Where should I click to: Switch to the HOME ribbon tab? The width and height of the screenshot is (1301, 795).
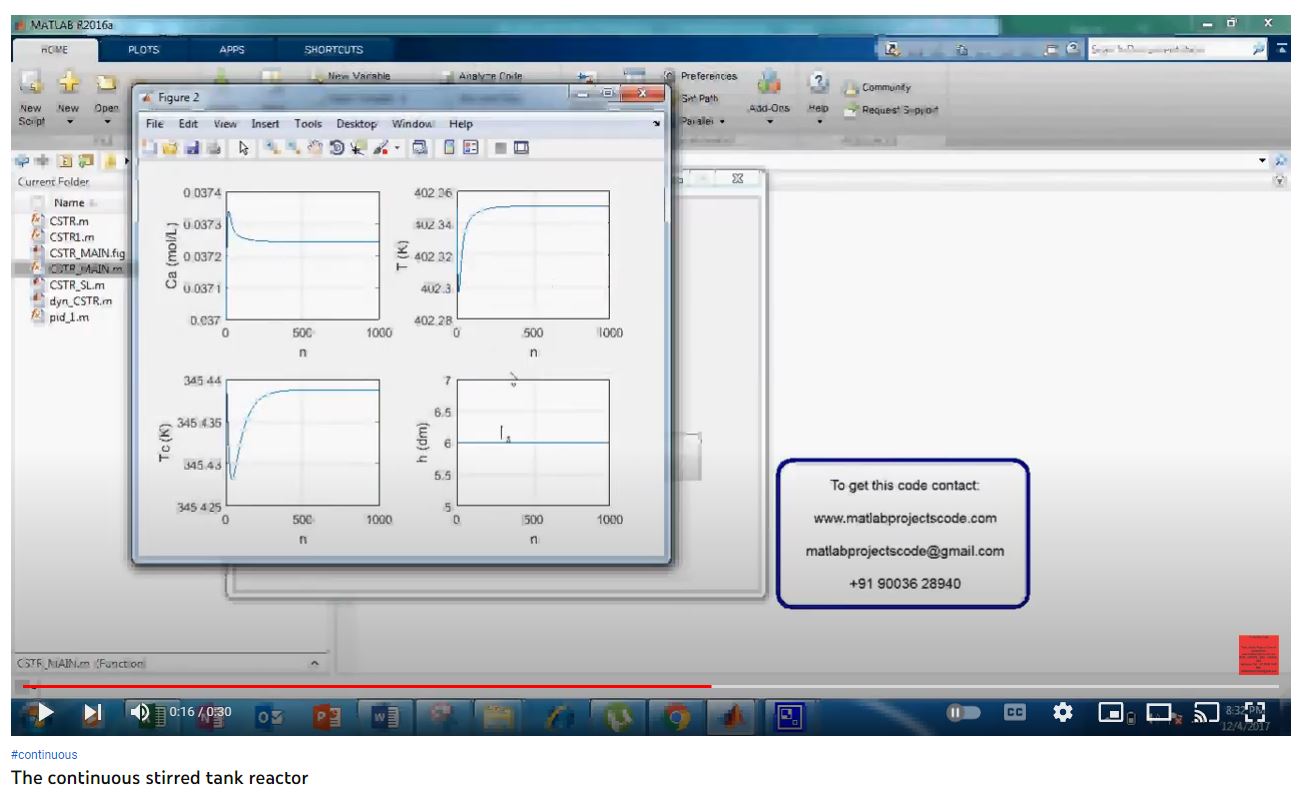tap(54, 49)
